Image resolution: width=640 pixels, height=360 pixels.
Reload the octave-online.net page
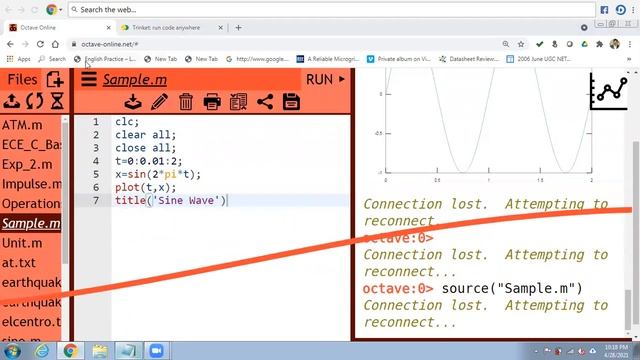pos(40,44)
